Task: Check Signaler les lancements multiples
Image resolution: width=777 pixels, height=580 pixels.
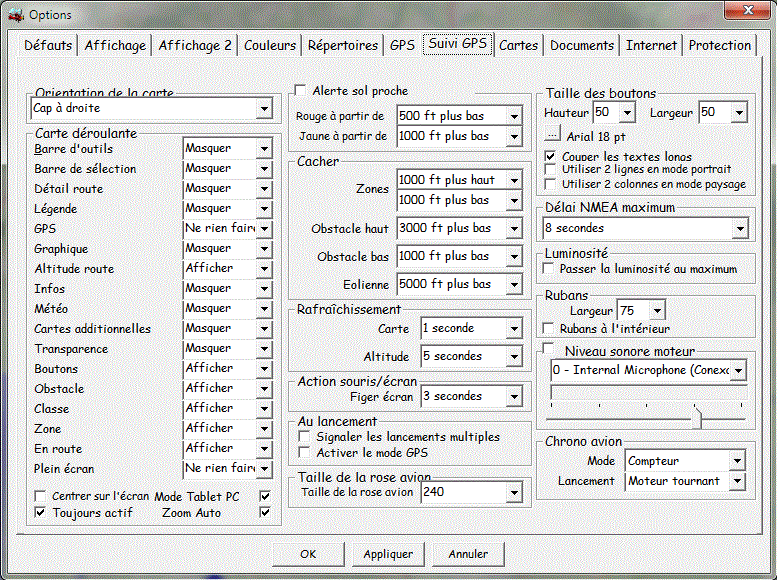Action: click(304, 437)
